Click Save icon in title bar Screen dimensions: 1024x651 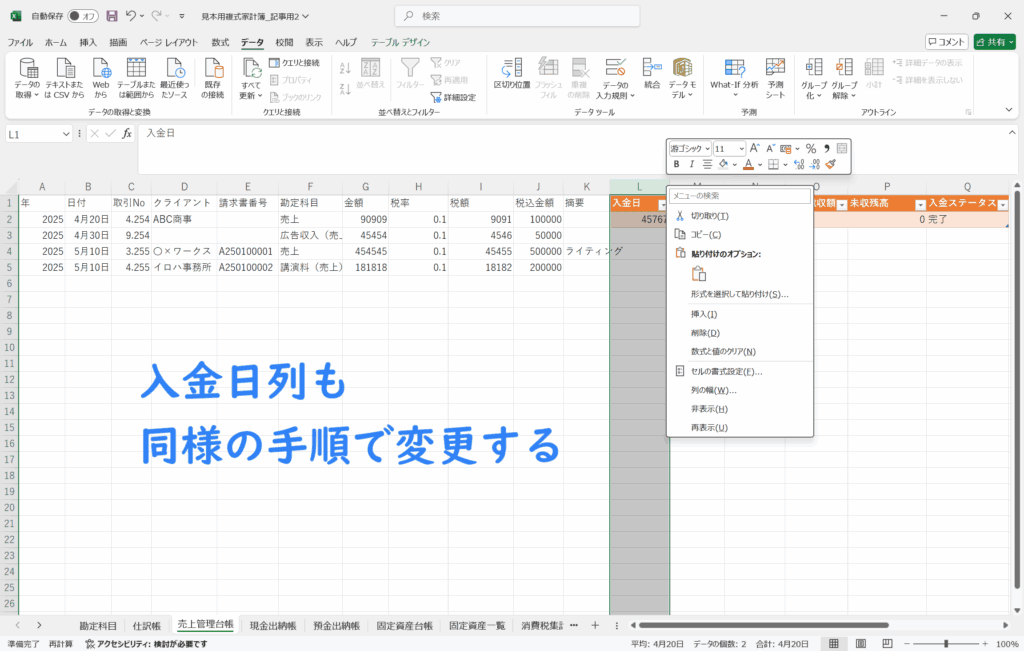click(x=111, y=17)
